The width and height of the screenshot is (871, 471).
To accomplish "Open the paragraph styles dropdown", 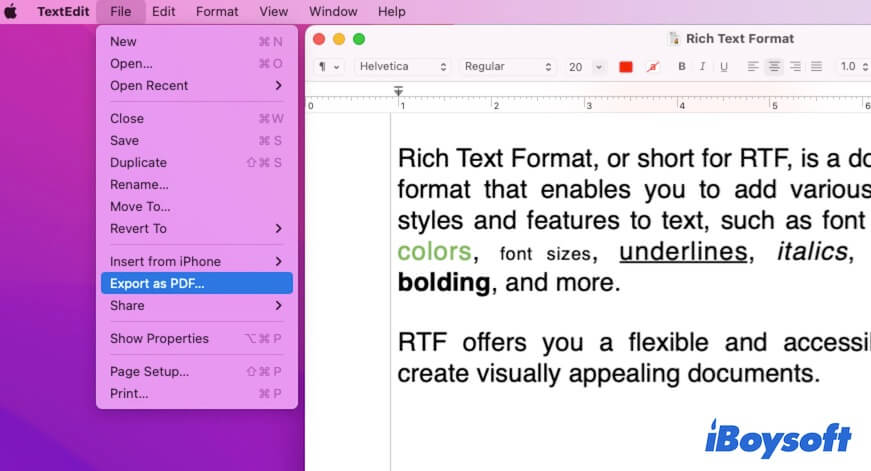I will [328, 67].
